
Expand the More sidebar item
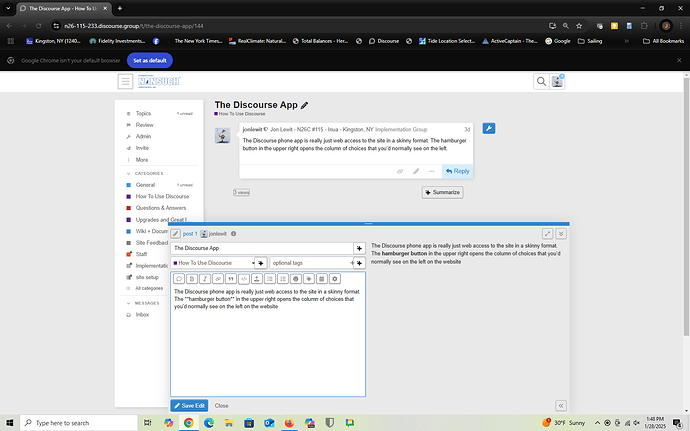[x=142, y=160]
